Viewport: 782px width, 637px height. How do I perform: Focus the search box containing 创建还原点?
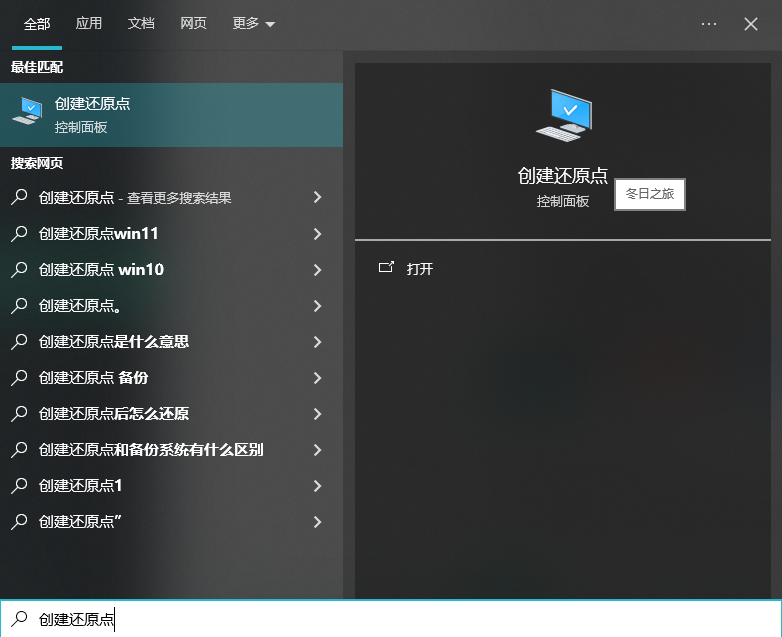tap(391, 619)
